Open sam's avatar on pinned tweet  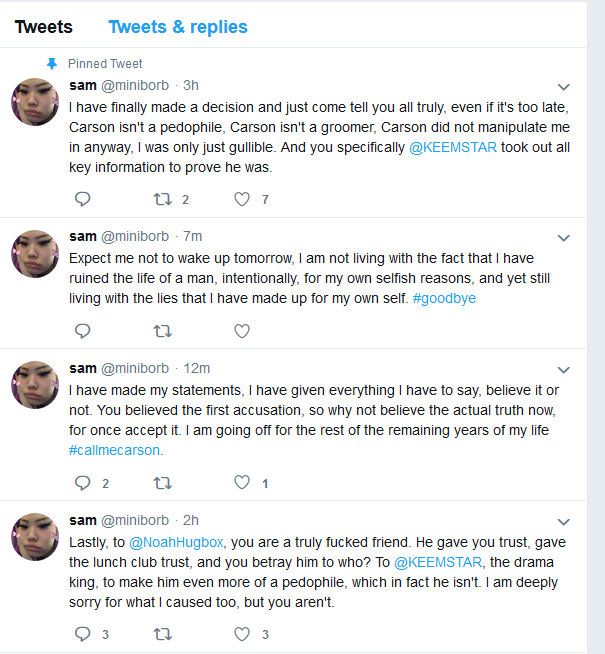coord(35,102)
